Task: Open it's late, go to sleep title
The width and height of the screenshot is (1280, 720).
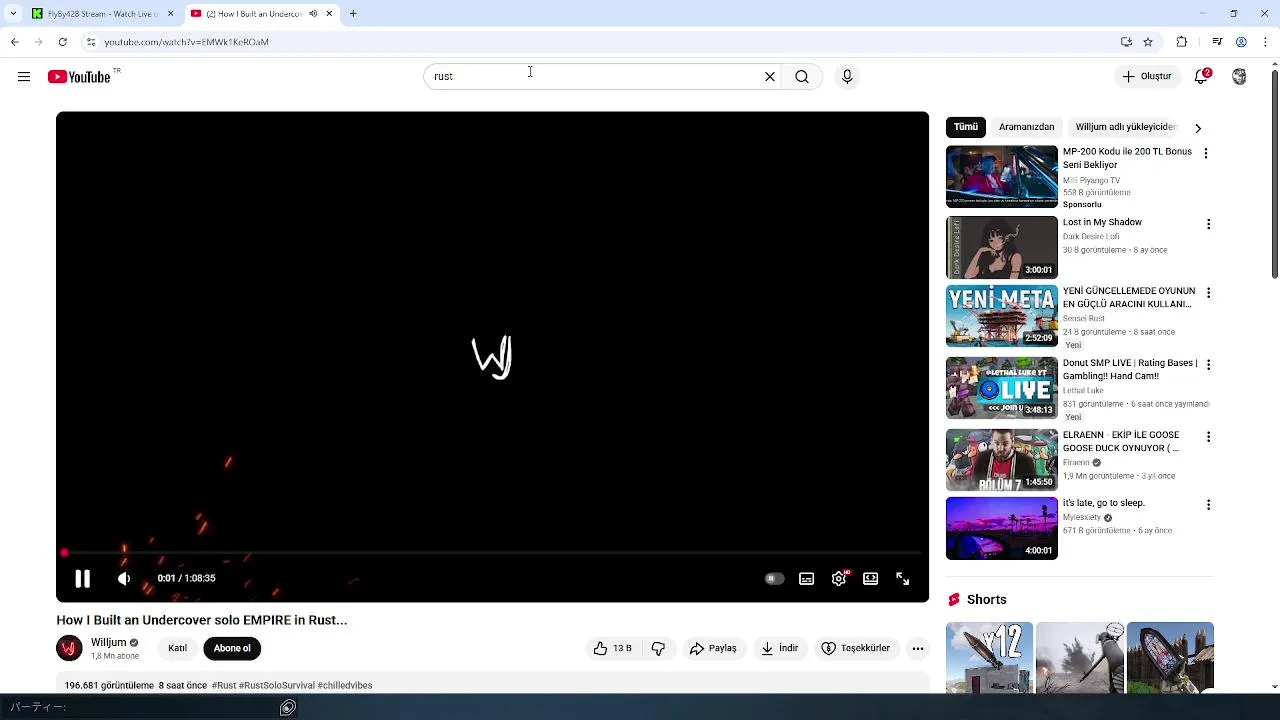Action: point(1104,503)
